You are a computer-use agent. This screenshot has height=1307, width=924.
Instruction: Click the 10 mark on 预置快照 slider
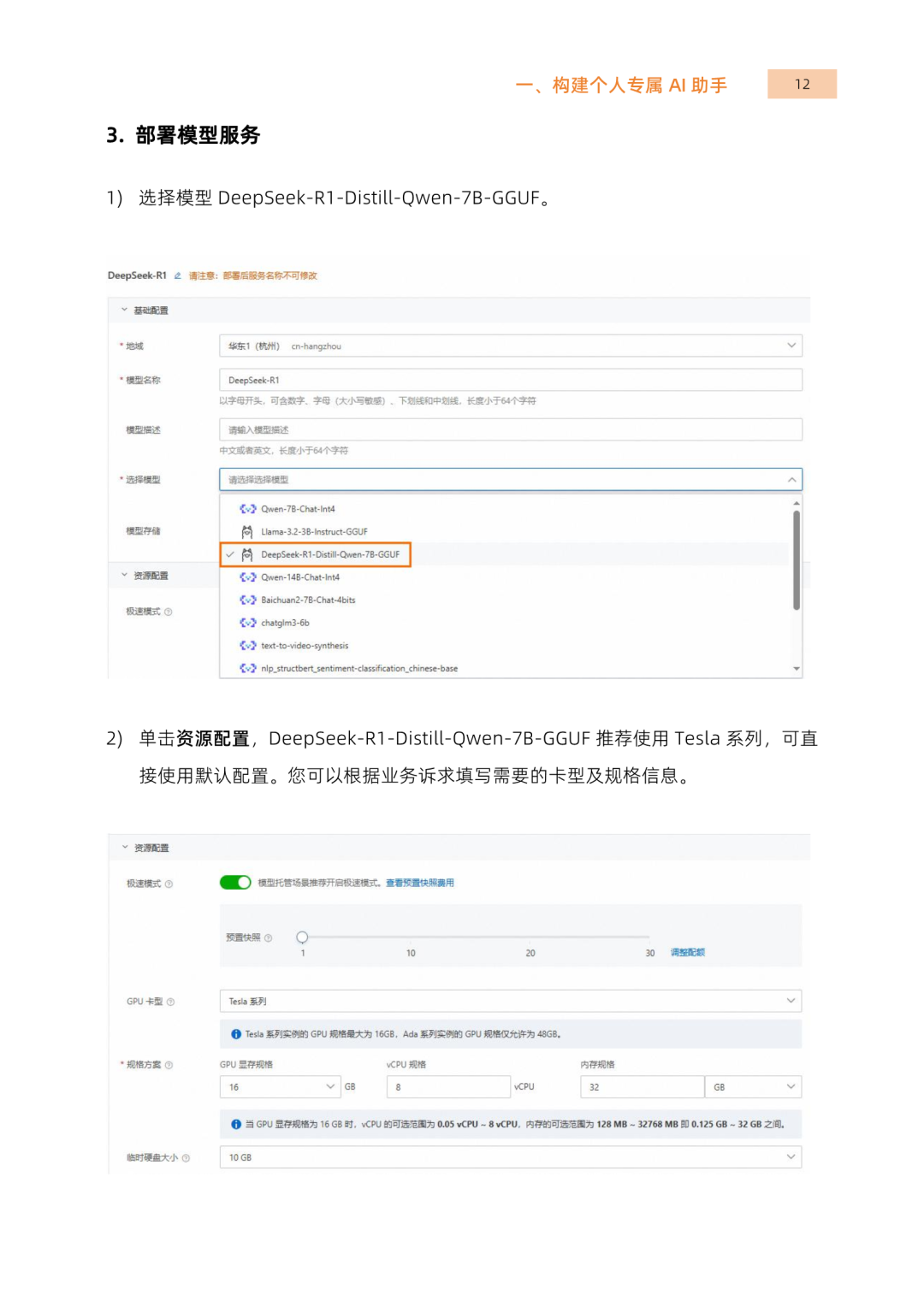411,953
